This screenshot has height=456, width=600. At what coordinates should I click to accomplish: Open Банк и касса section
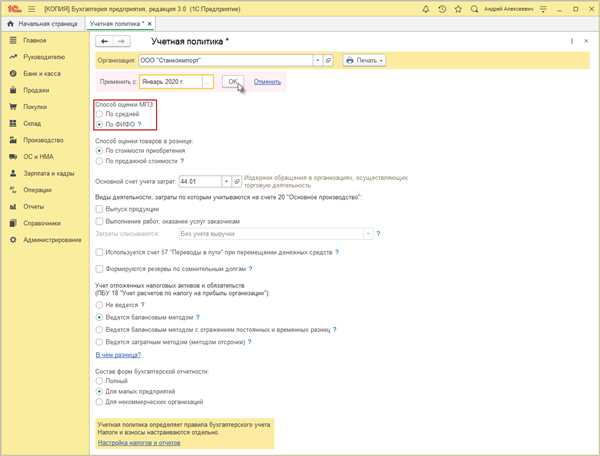point(41,73)
